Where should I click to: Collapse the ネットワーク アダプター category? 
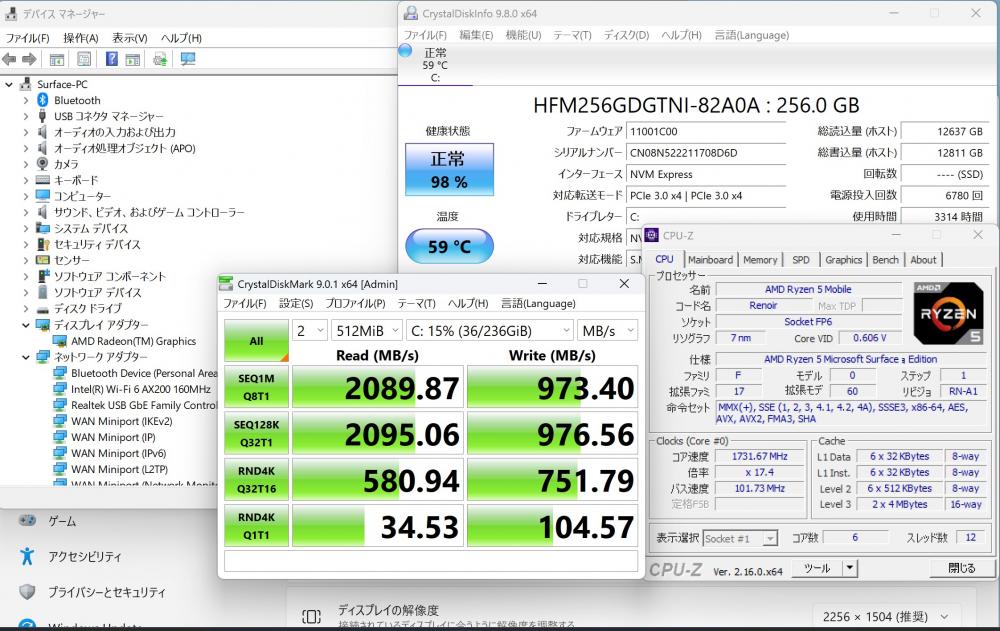tap(26, 357)
